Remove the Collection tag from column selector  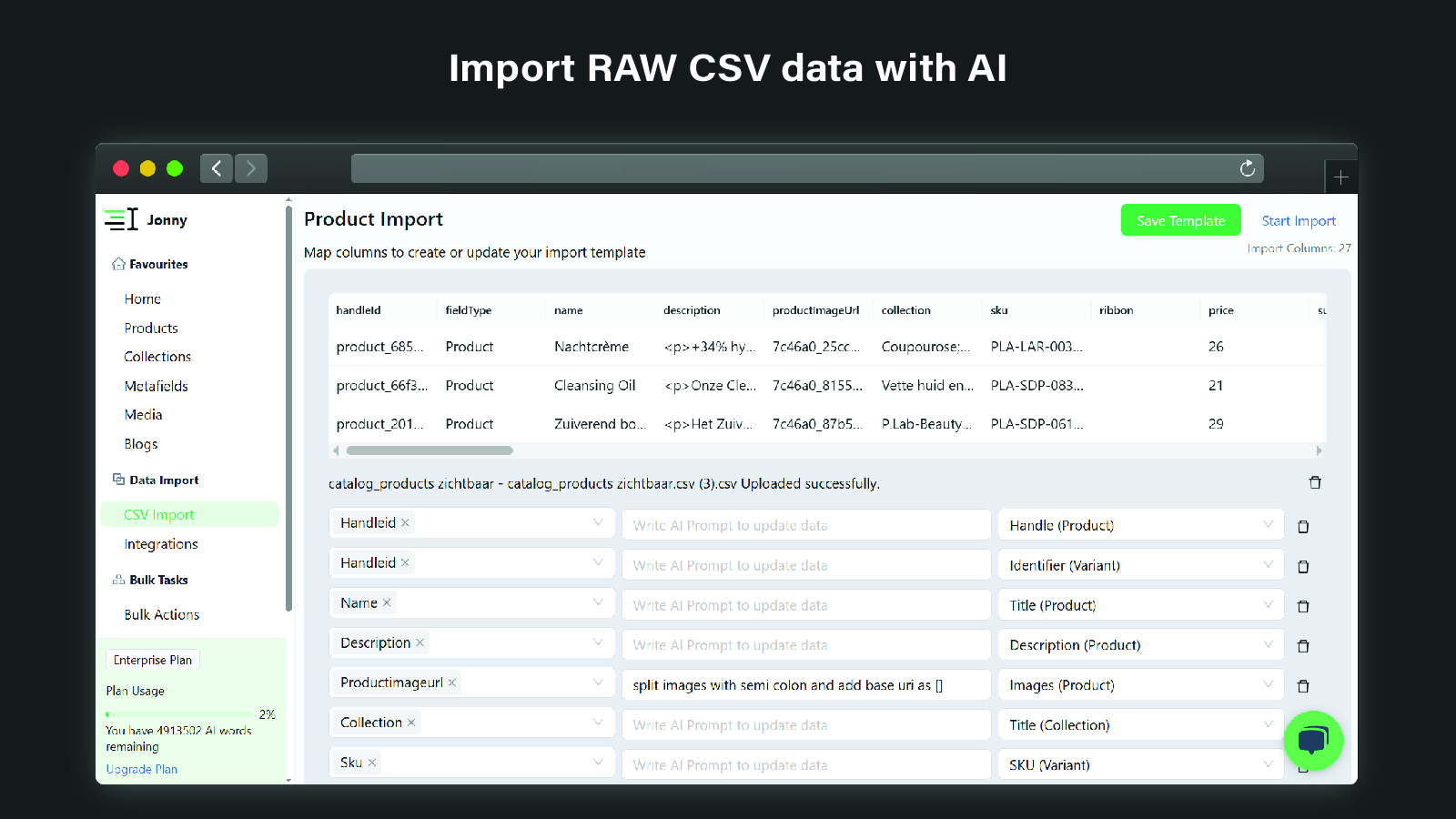pos(411,723)
